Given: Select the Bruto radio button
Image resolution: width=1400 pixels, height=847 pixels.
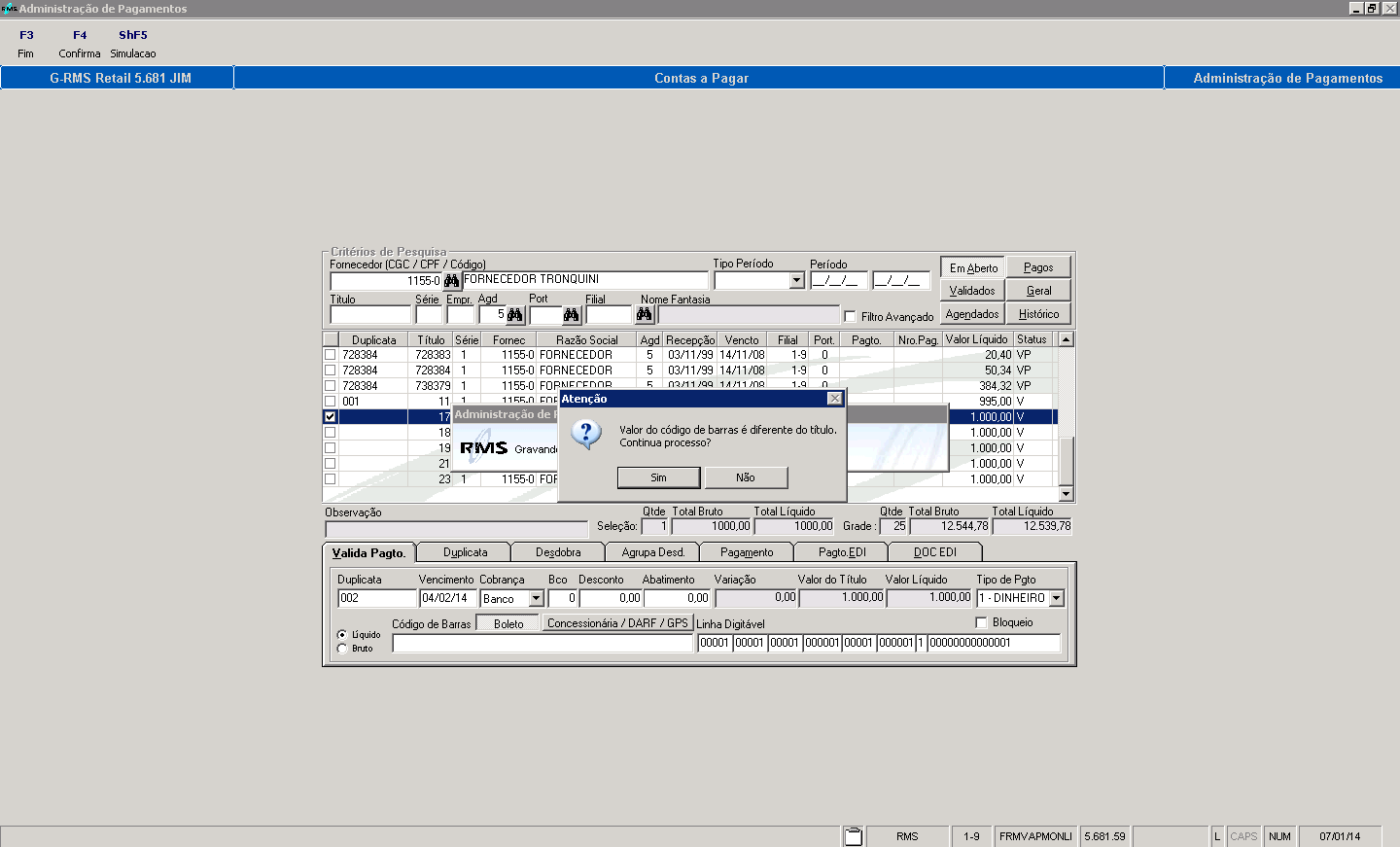Looking at the screenshot, I should point(342,649).
